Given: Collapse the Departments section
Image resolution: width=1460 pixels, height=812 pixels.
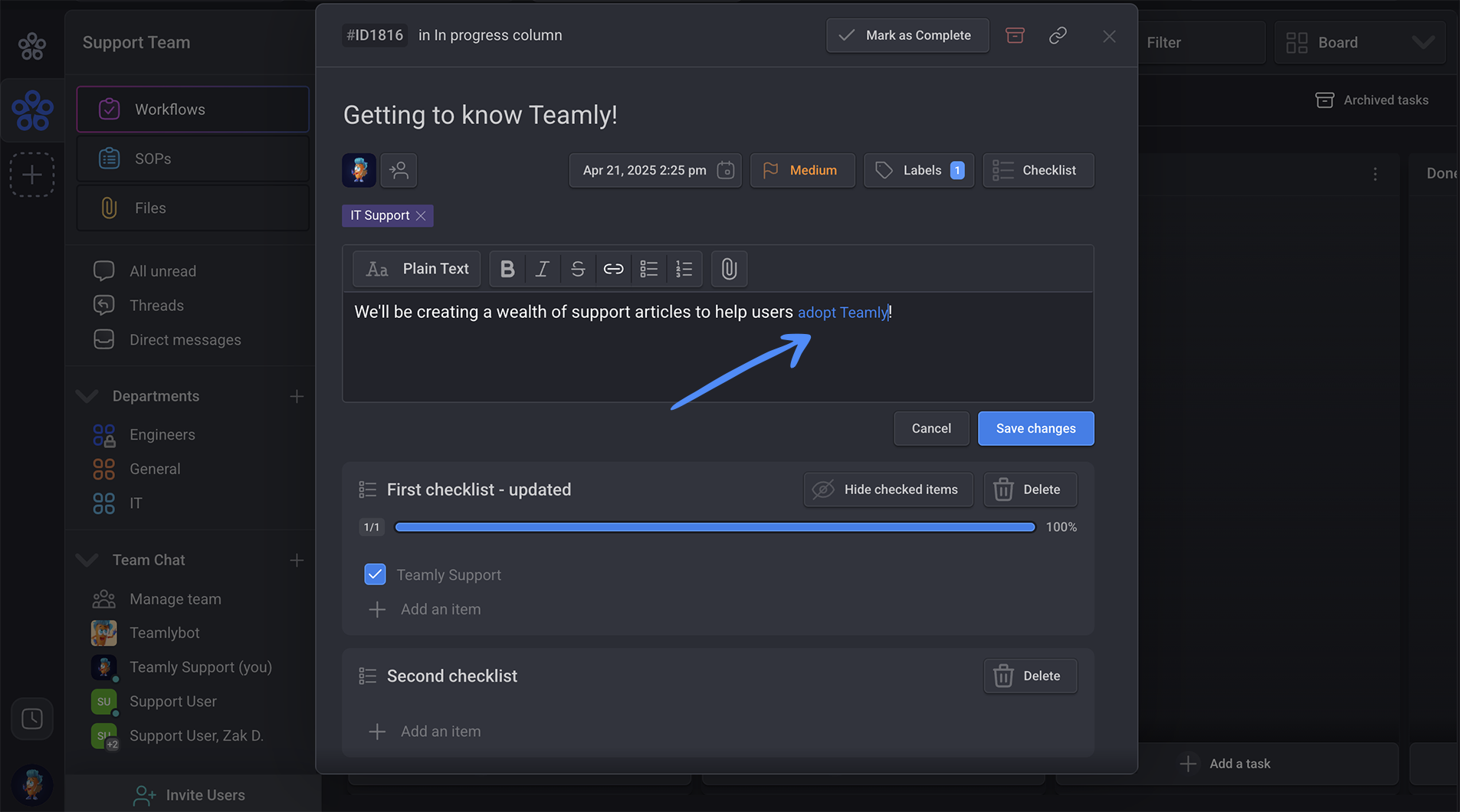Looking at the screenshot, I should click(87, 396).
